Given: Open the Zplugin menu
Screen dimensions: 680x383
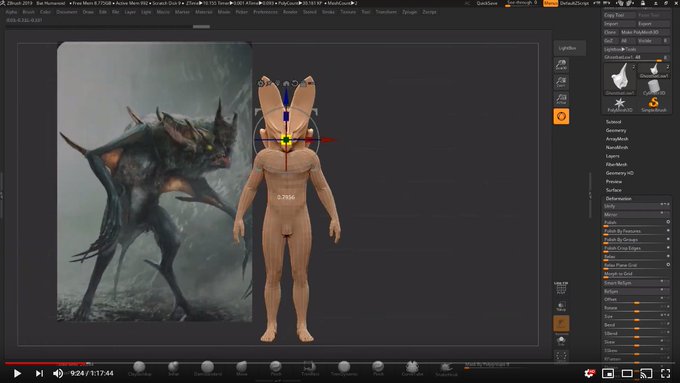Looking at the screenshot, I should (x=409, y=12).
